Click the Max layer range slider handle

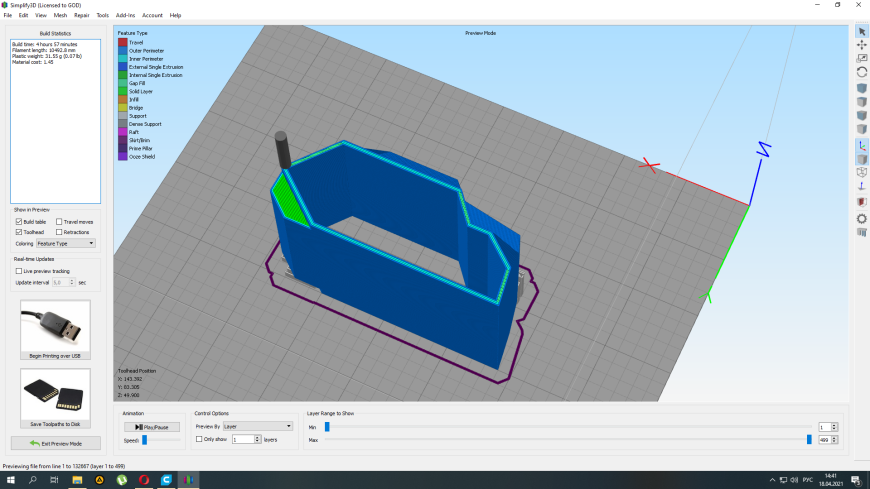(809, 440)
